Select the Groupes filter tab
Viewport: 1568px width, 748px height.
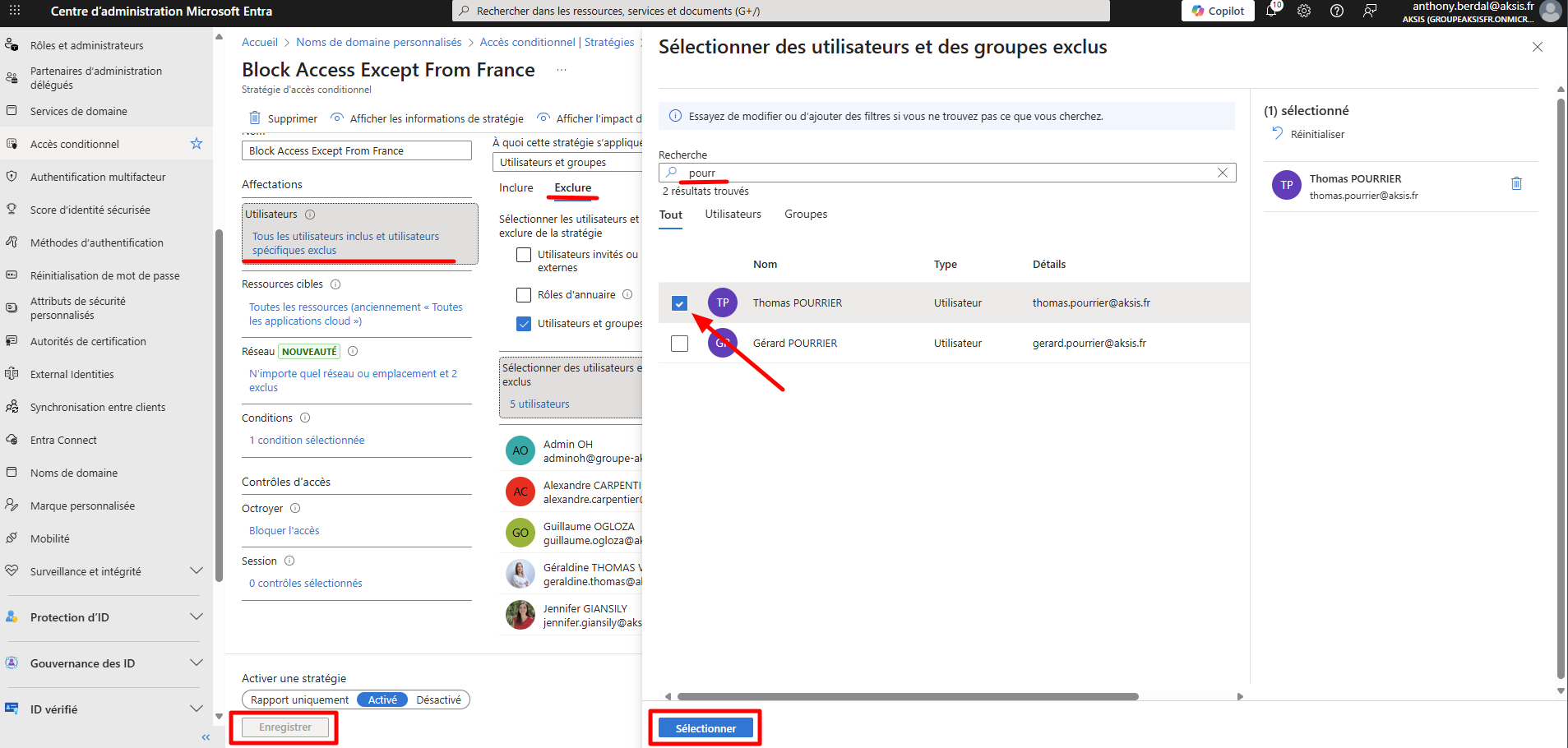pos(806,215)
